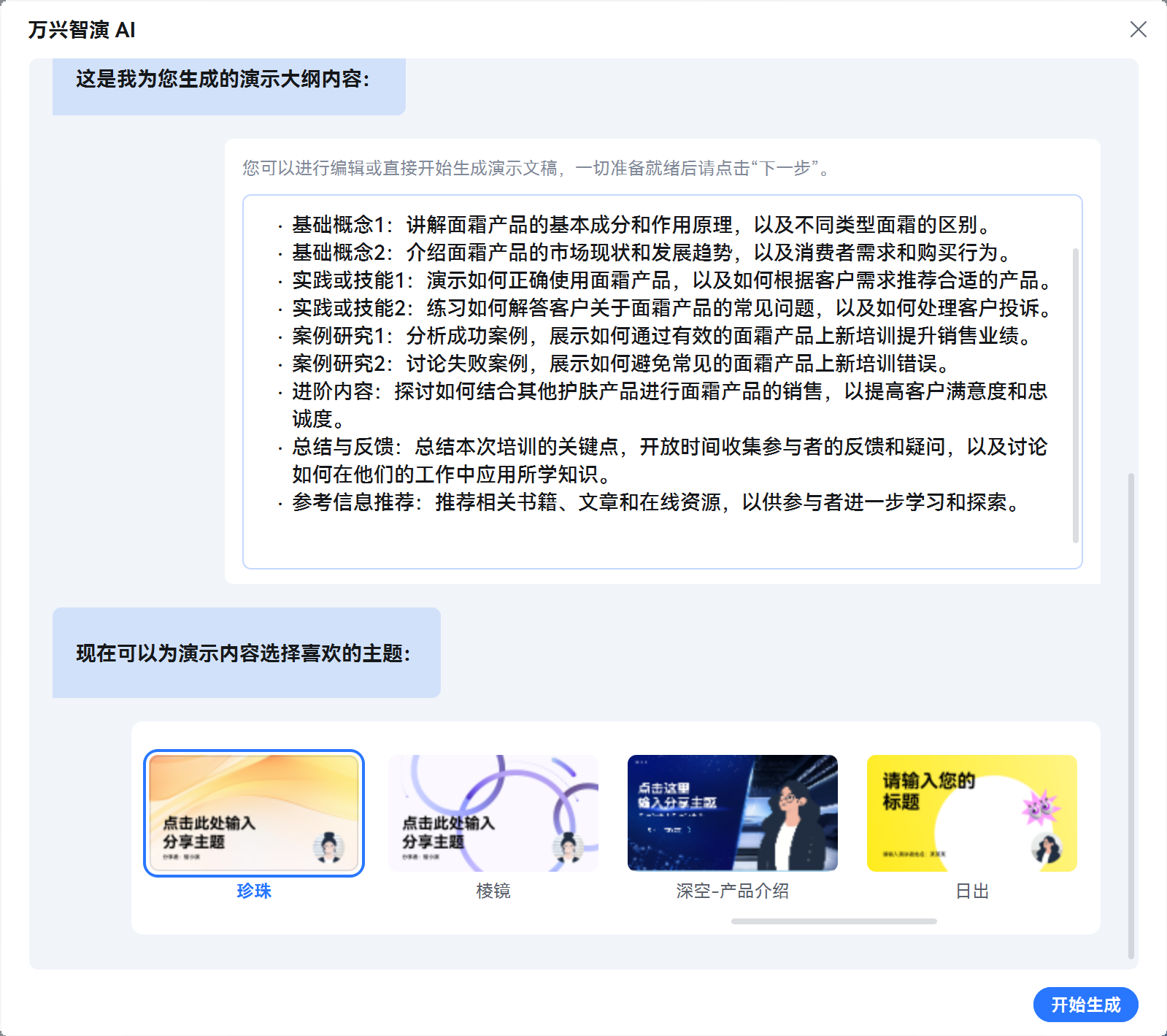
Task: Click the 案例研究2 outline line
Action: (622, 363)
